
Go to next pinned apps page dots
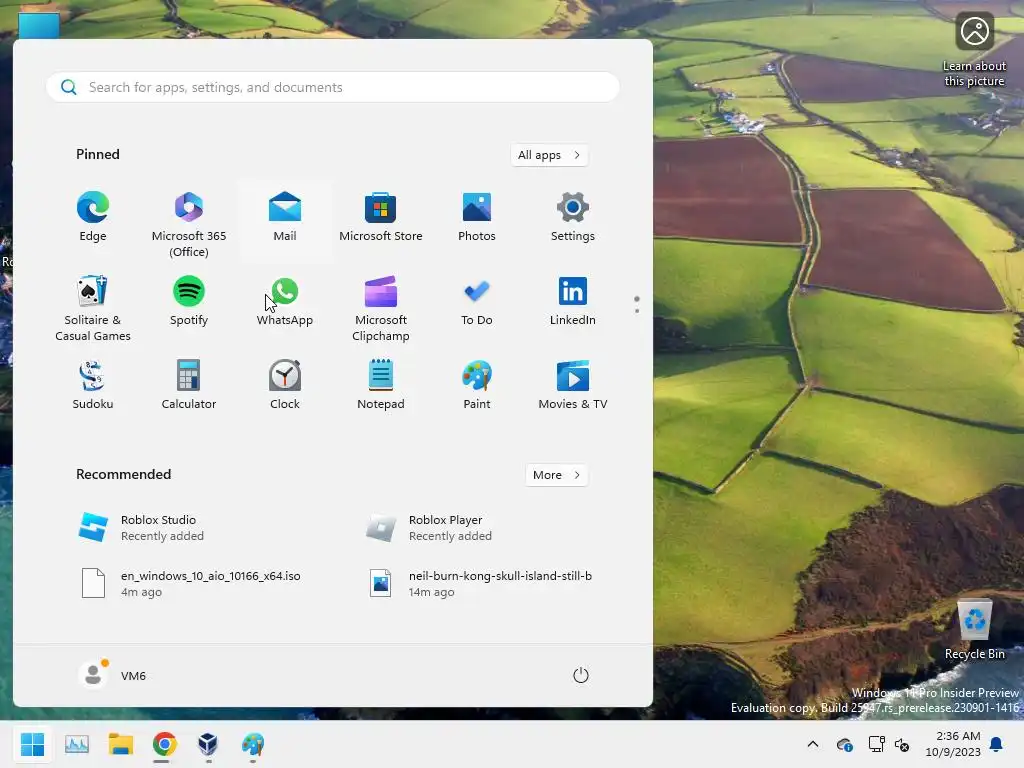[x=637, y=305]
